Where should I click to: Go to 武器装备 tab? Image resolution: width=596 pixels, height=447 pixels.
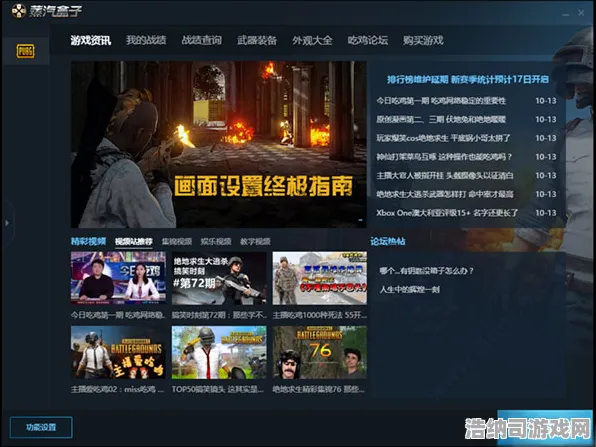257,40
